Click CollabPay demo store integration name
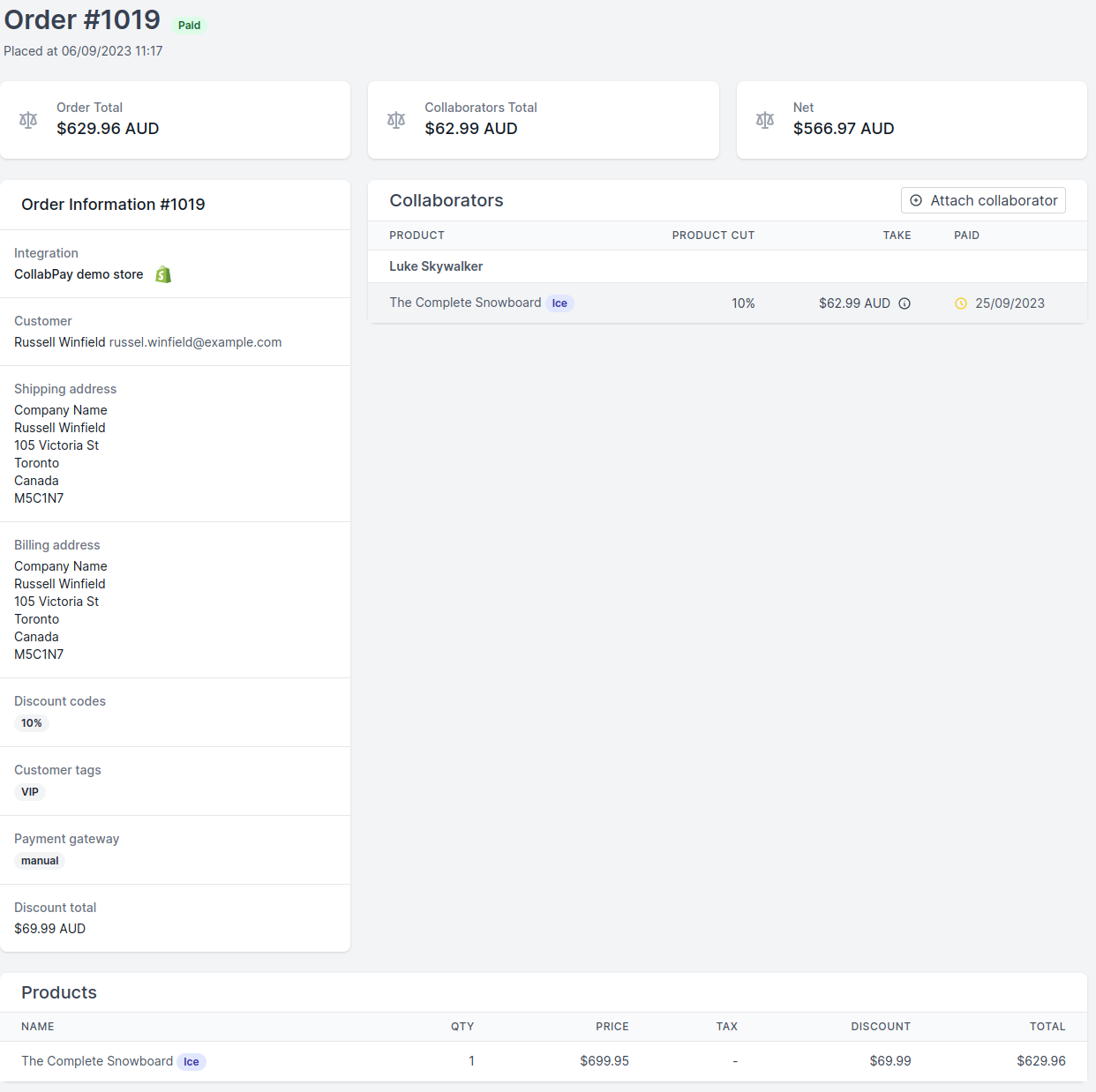This screenshot has height=1092, width=1096. pyautogui.click(x=79, y=274)
